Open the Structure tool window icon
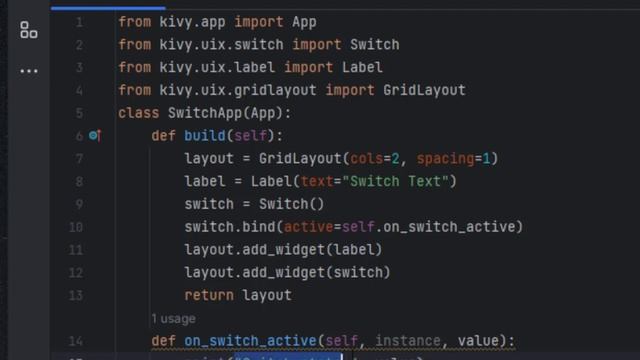The image size is (640, 360). point(29,30)
